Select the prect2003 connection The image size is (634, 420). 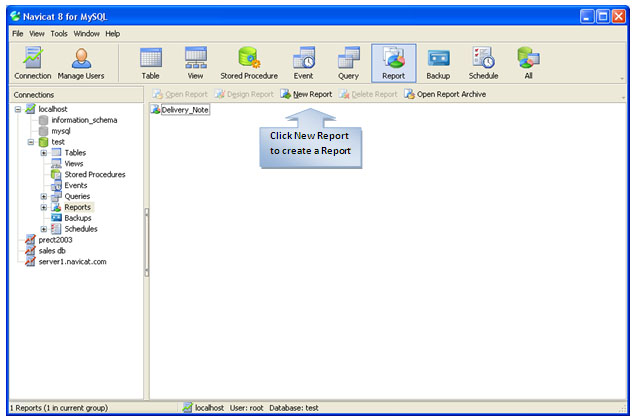pos(55,240)
